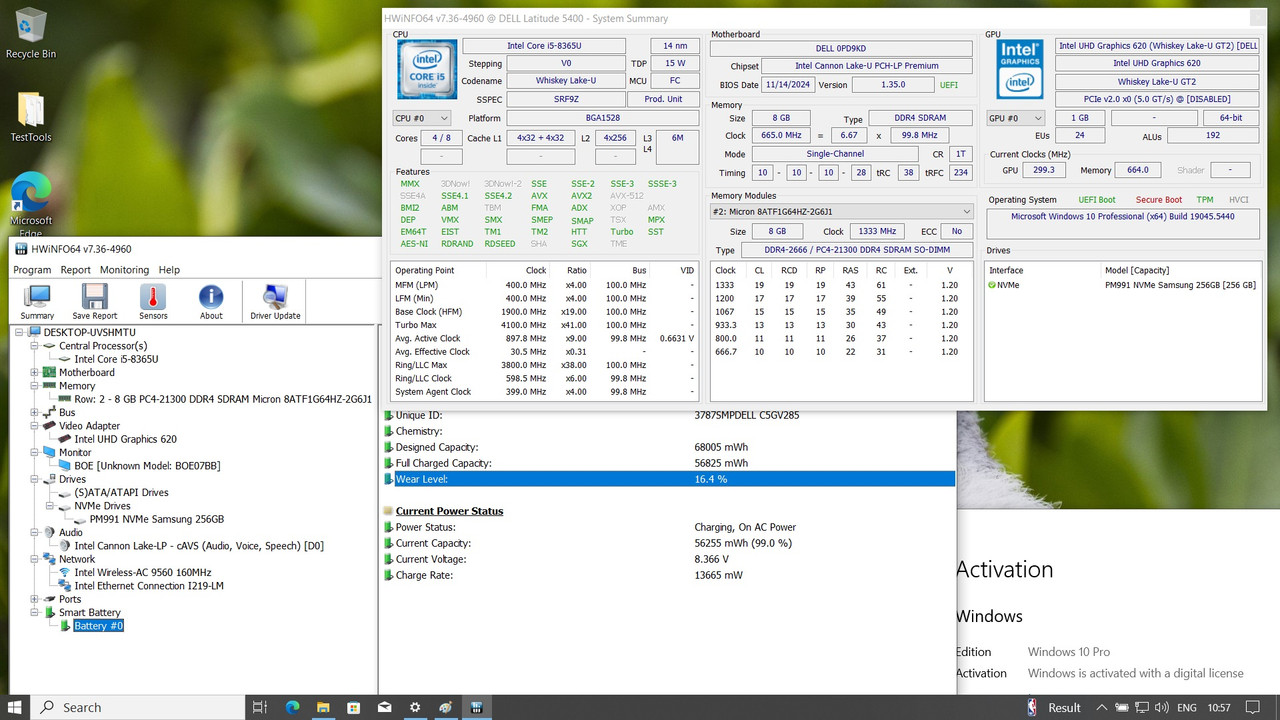Select Intel Ethernet Connection I219-LM item
1280x720 pixels.
pos(149,586)
